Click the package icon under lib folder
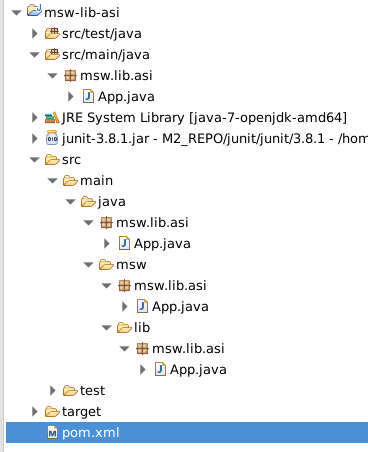Screen dimensions: 368x452 pos(142,349)
